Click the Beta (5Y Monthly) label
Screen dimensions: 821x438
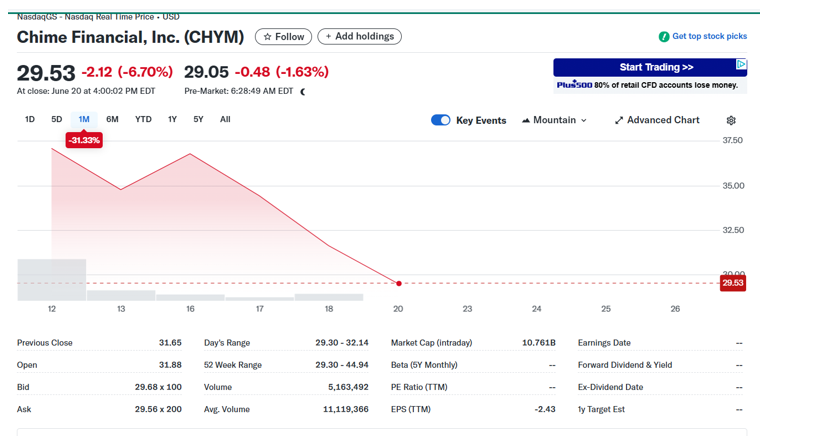(424, 365)
